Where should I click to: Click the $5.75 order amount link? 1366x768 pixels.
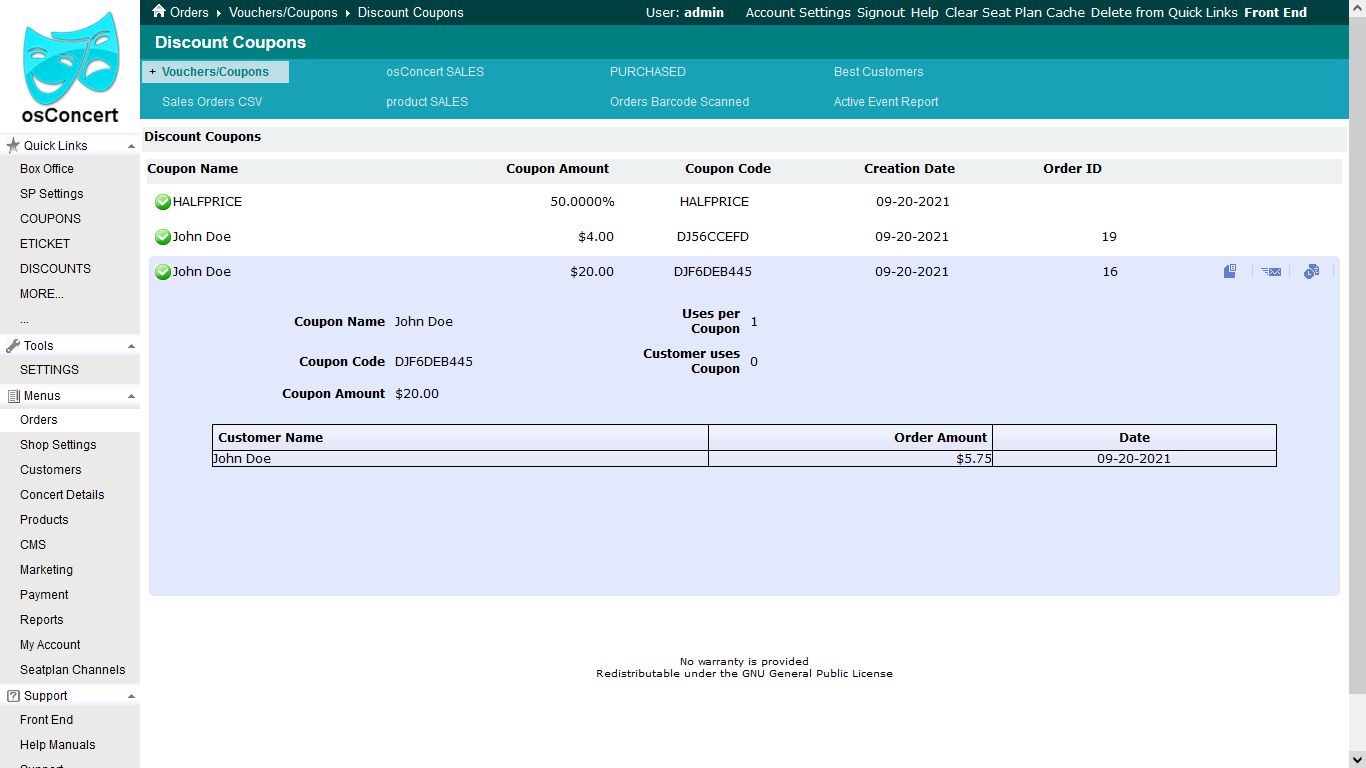(971, 459)
